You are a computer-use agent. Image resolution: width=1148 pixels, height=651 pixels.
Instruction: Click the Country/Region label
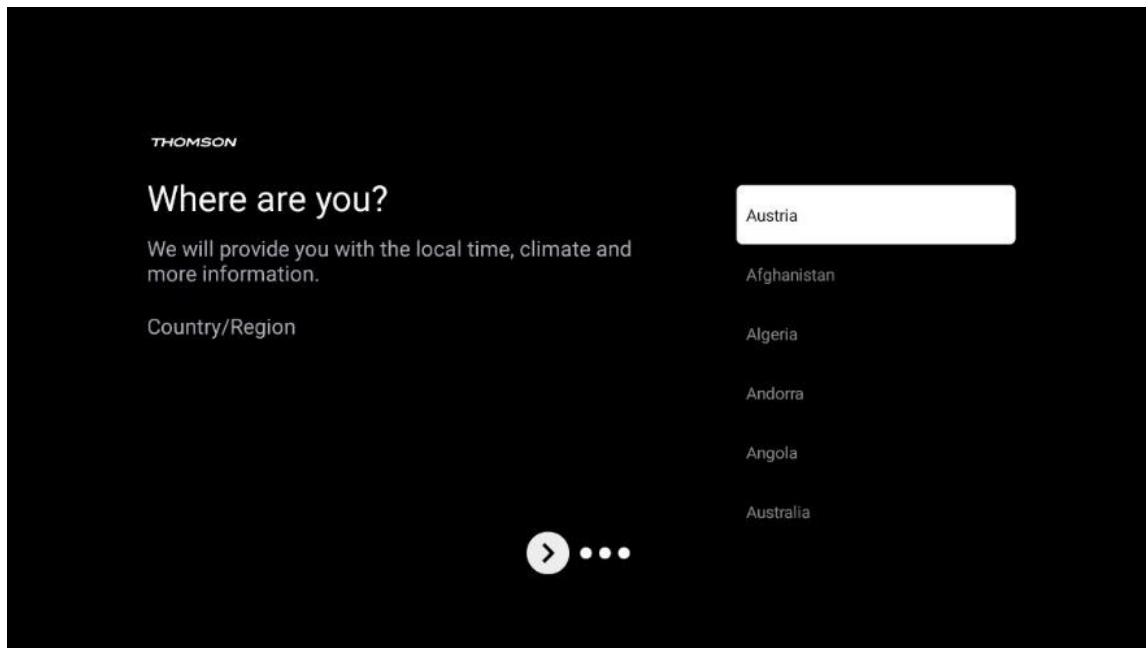pyautogui.click(x=221, y=327)
